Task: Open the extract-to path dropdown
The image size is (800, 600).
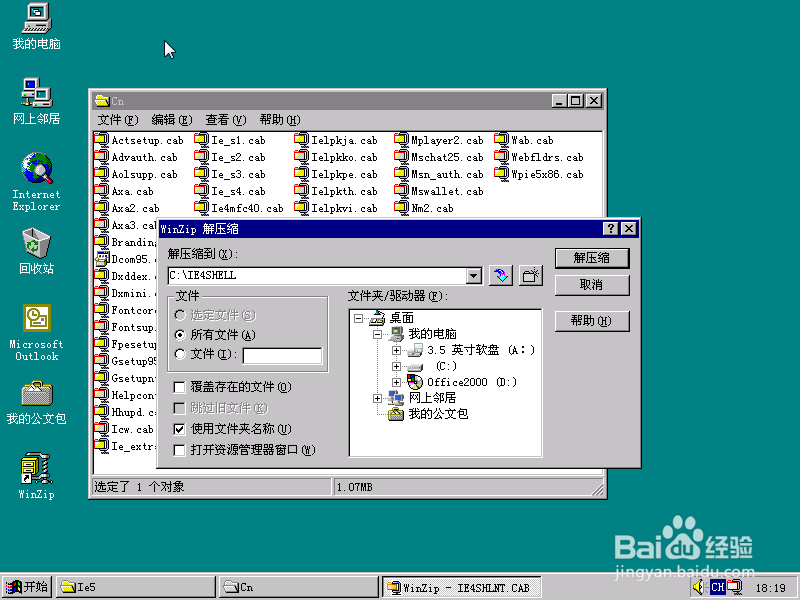Action: tap(473, 276)
